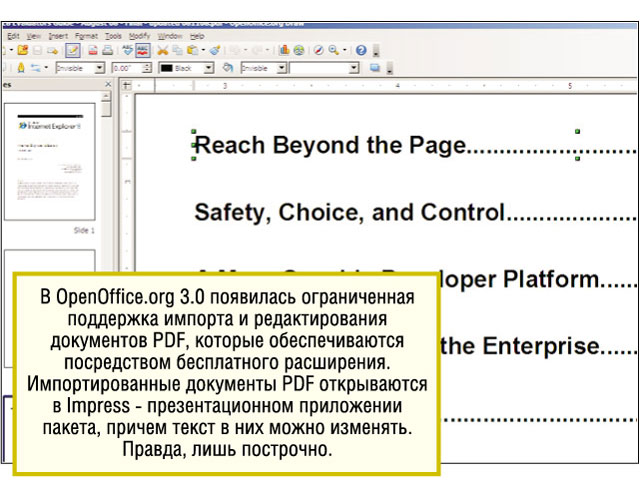Click the Format Paintbrush icon
The height and width of the screenshot is (482, 640).
215,50
